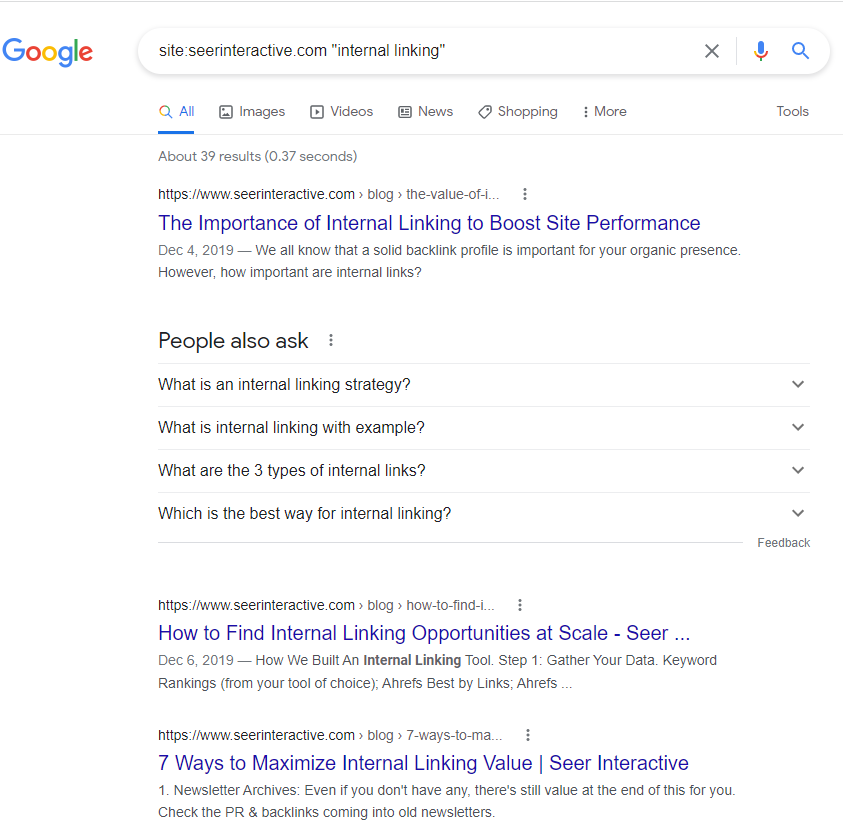Start voice search with microphone icon

click(x=761, y=51)
